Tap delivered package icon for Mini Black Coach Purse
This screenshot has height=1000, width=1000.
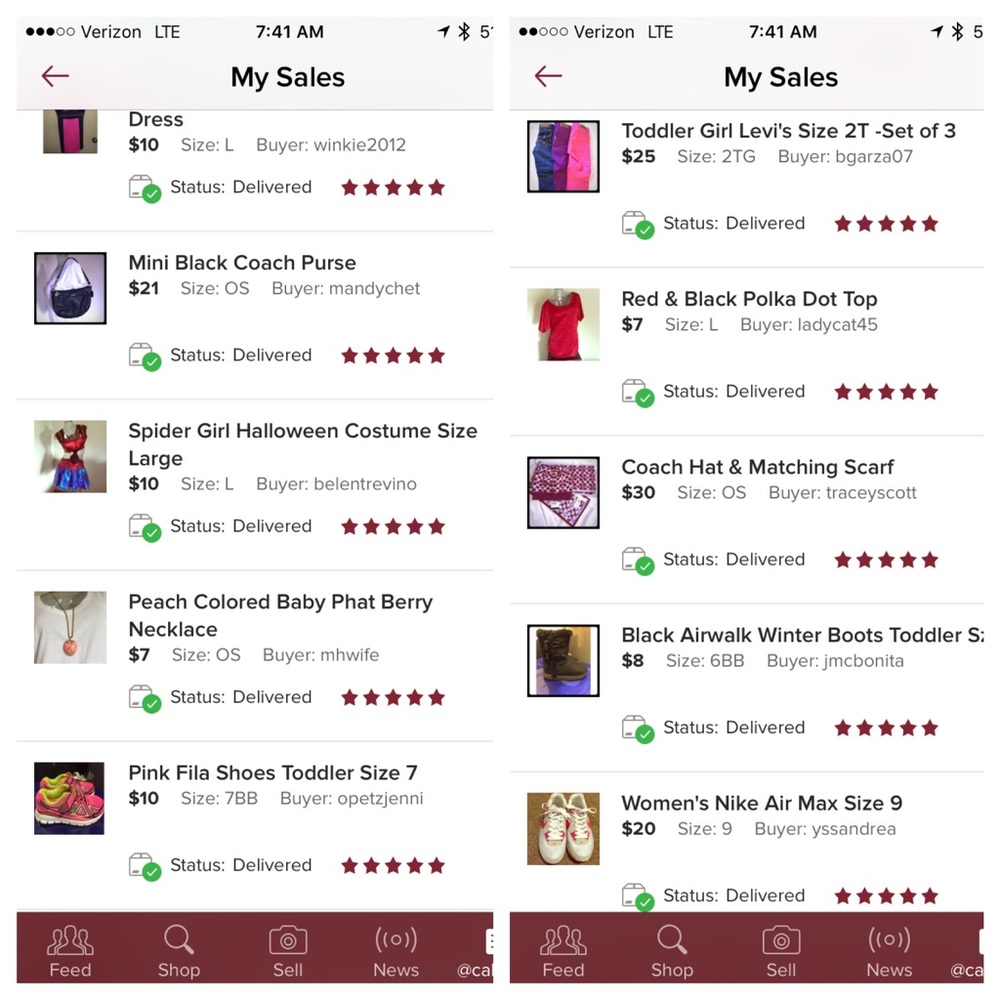pos(145,357)
